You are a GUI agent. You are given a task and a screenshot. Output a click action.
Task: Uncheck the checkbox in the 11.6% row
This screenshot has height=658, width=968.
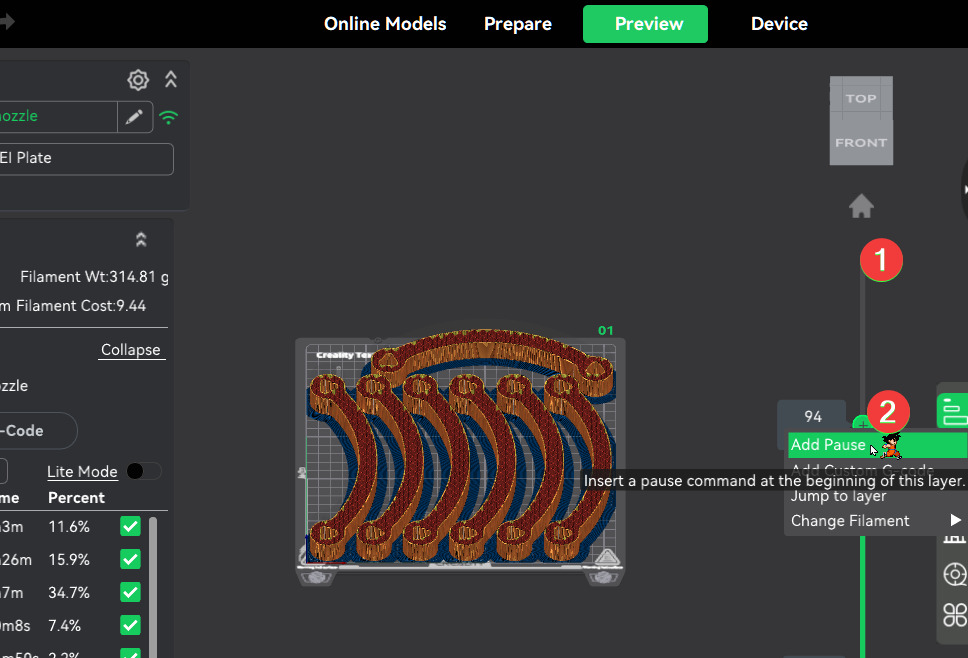pos(130,526)
